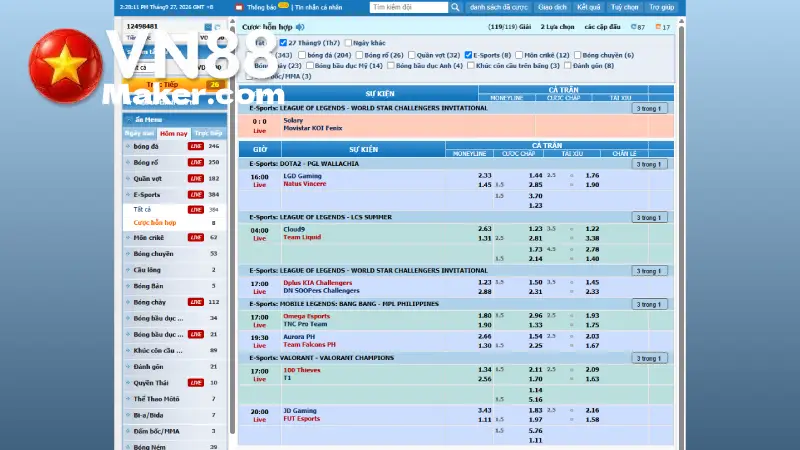Switch to the Ngày mai tab
The image size is (800, 450).
(139, 133)
